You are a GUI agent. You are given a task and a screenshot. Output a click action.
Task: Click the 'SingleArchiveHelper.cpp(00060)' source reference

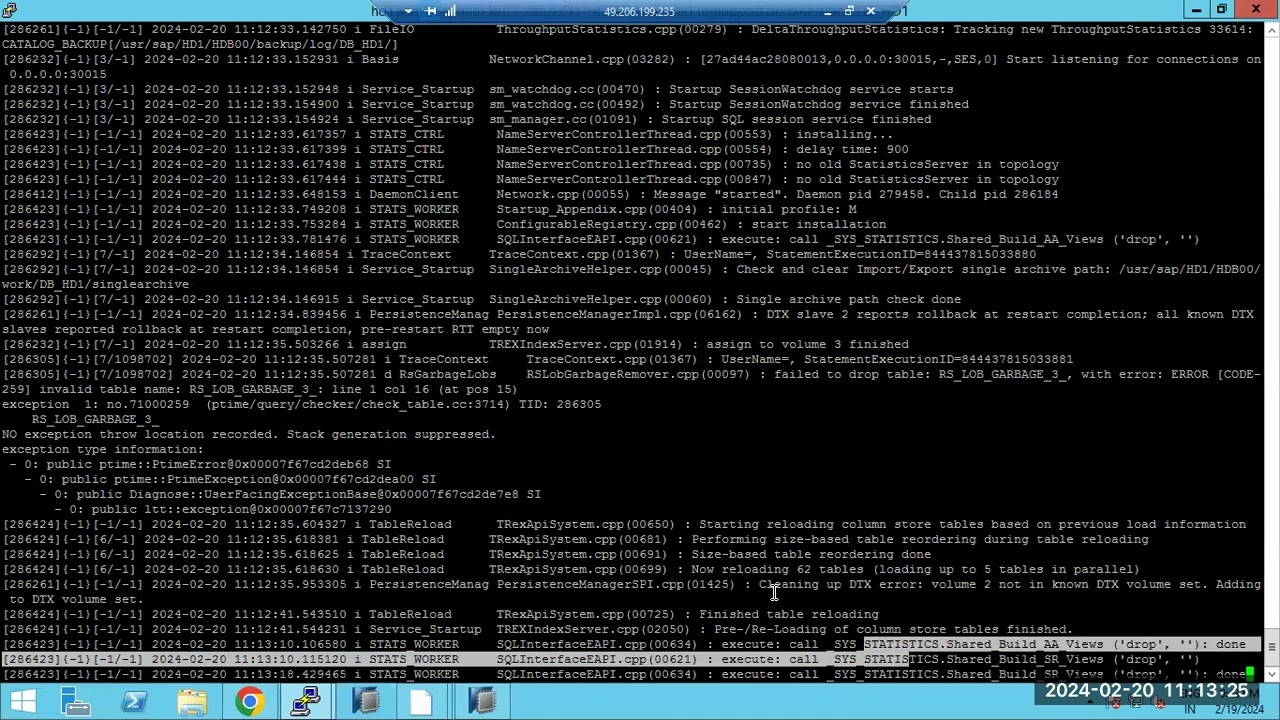600,299
